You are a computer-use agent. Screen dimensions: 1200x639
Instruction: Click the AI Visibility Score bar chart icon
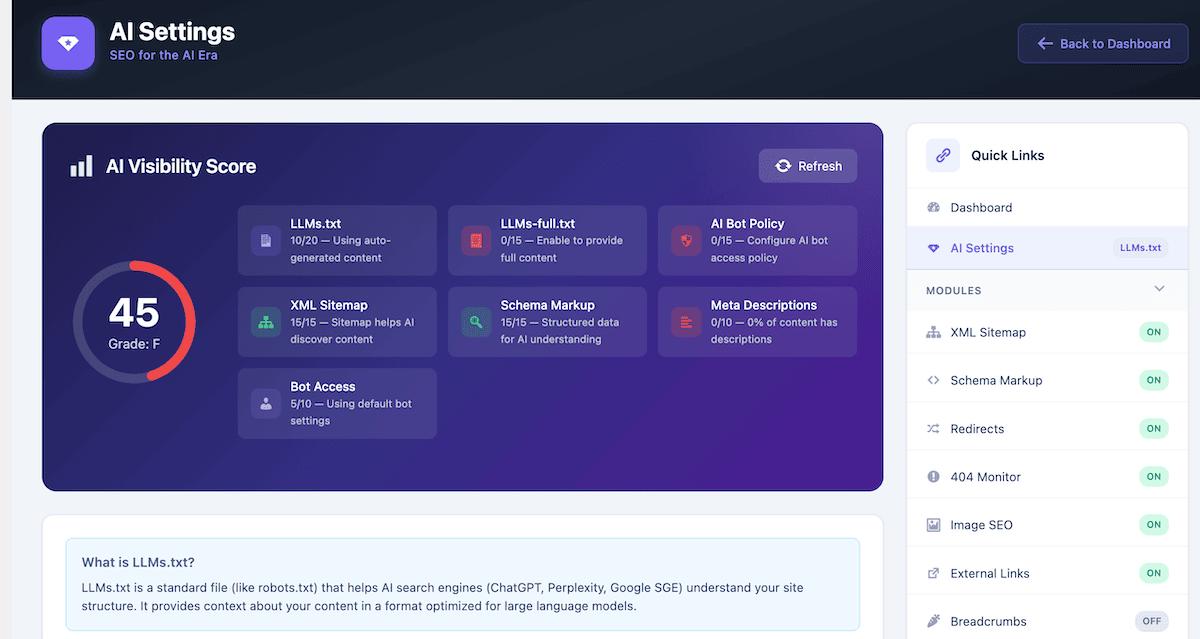81,166
